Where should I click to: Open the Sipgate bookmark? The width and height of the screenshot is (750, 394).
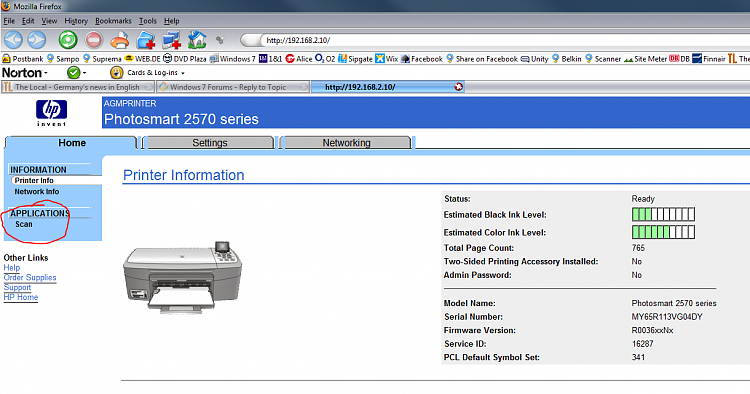coord(355,59)
